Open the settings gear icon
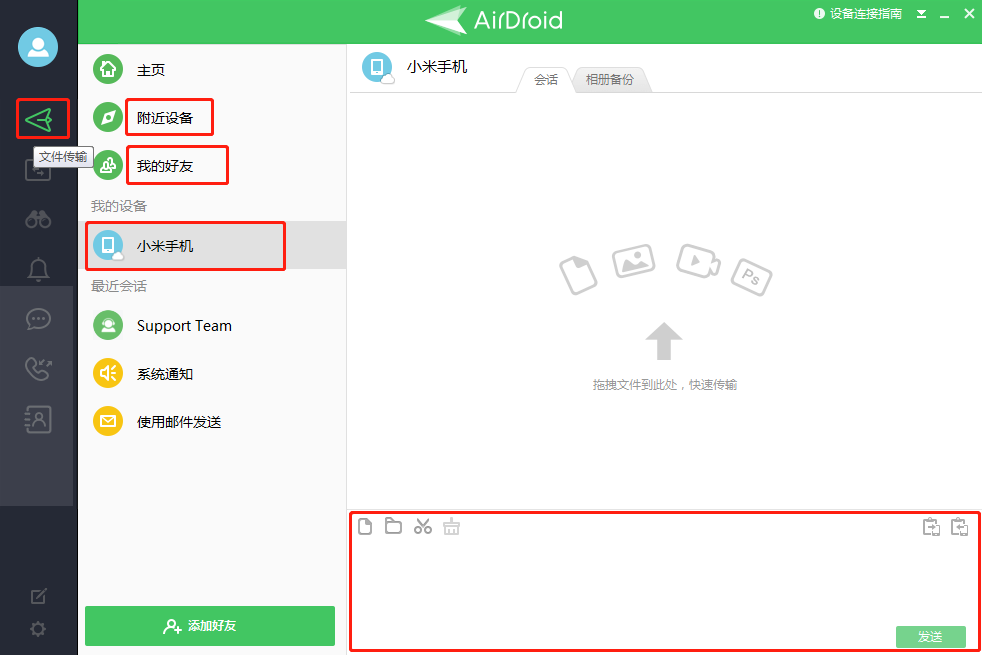Screen dimensions: 982x655 click(x=38, y=629)
